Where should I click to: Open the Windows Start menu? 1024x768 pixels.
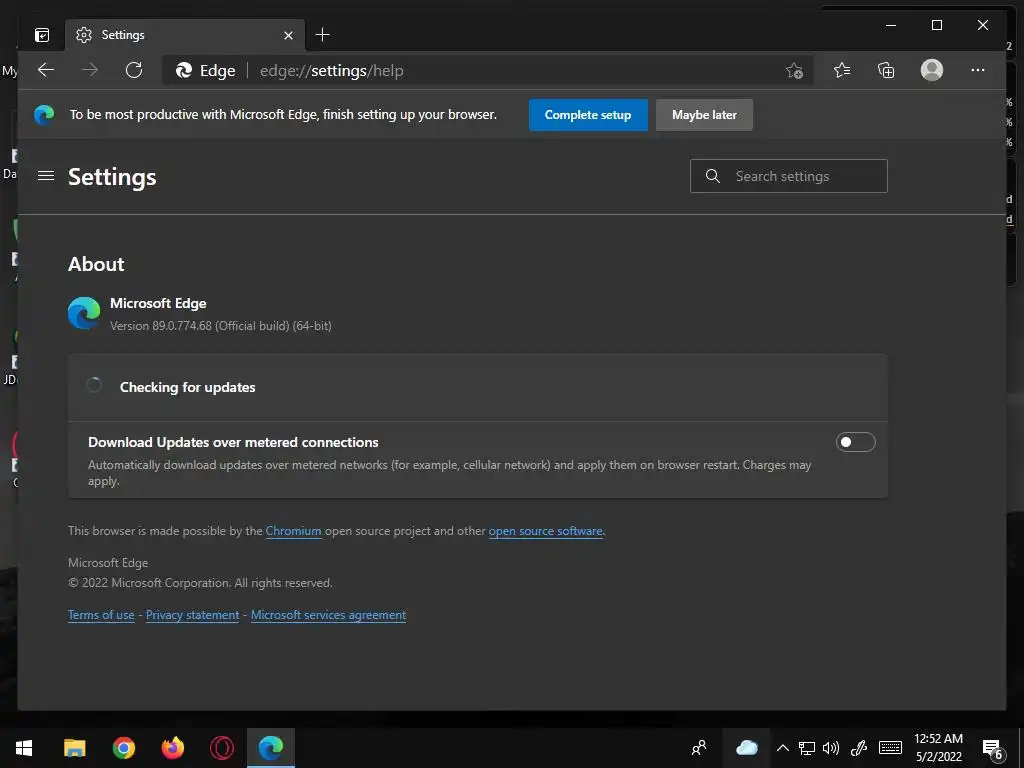(24, 748)
